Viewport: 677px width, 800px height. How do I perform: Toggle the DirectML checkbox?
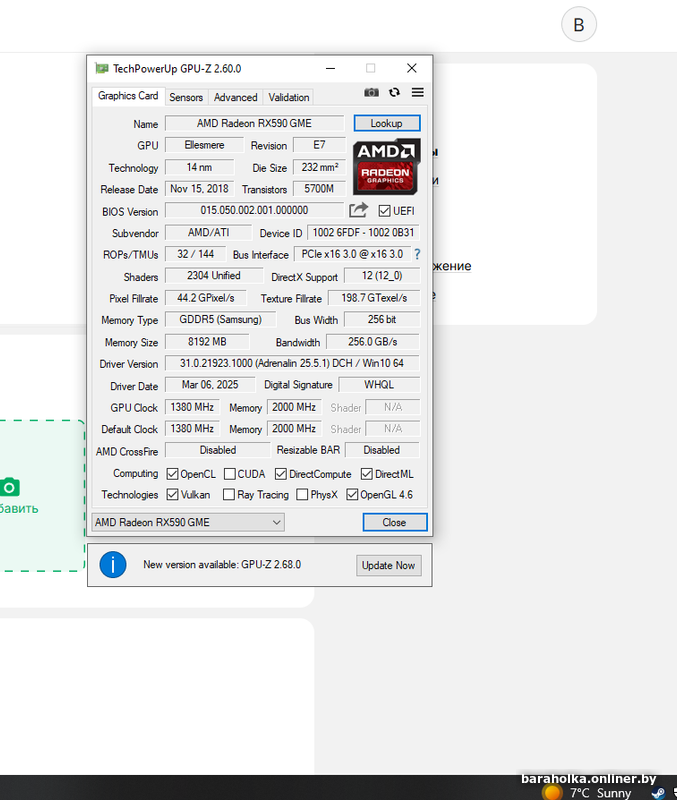tap(366, 474)
